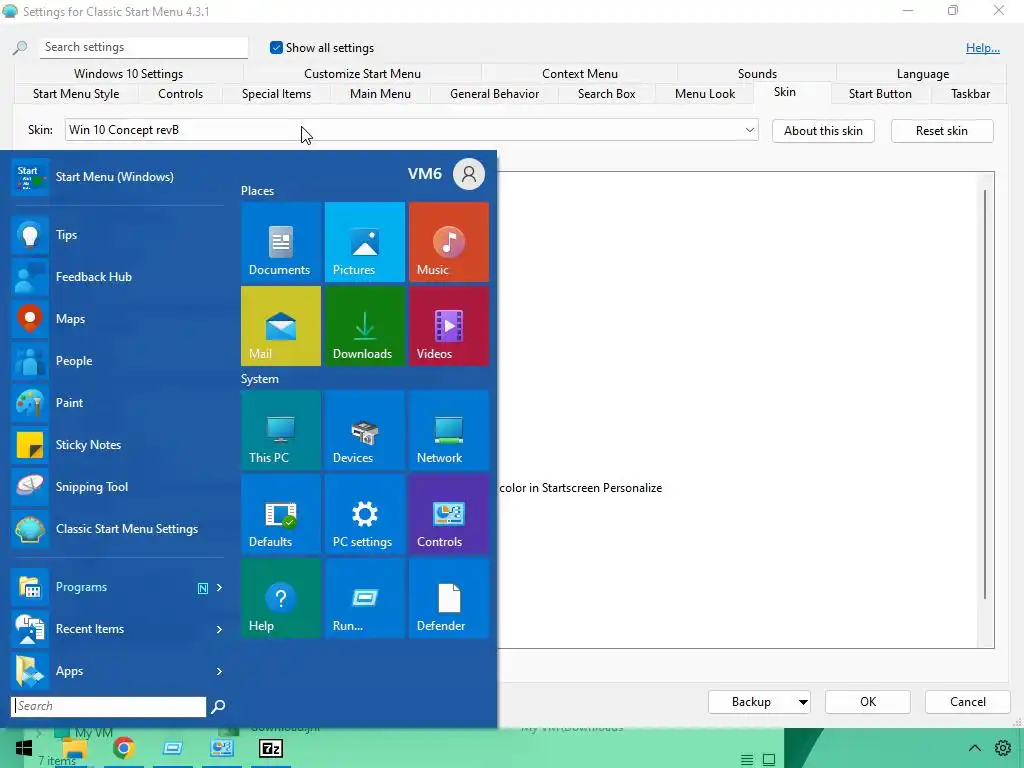This screenshot has height=768, width=1024.
Task: Click the start menu Search box
Action: pyautogui.click(x=108, y=706)
